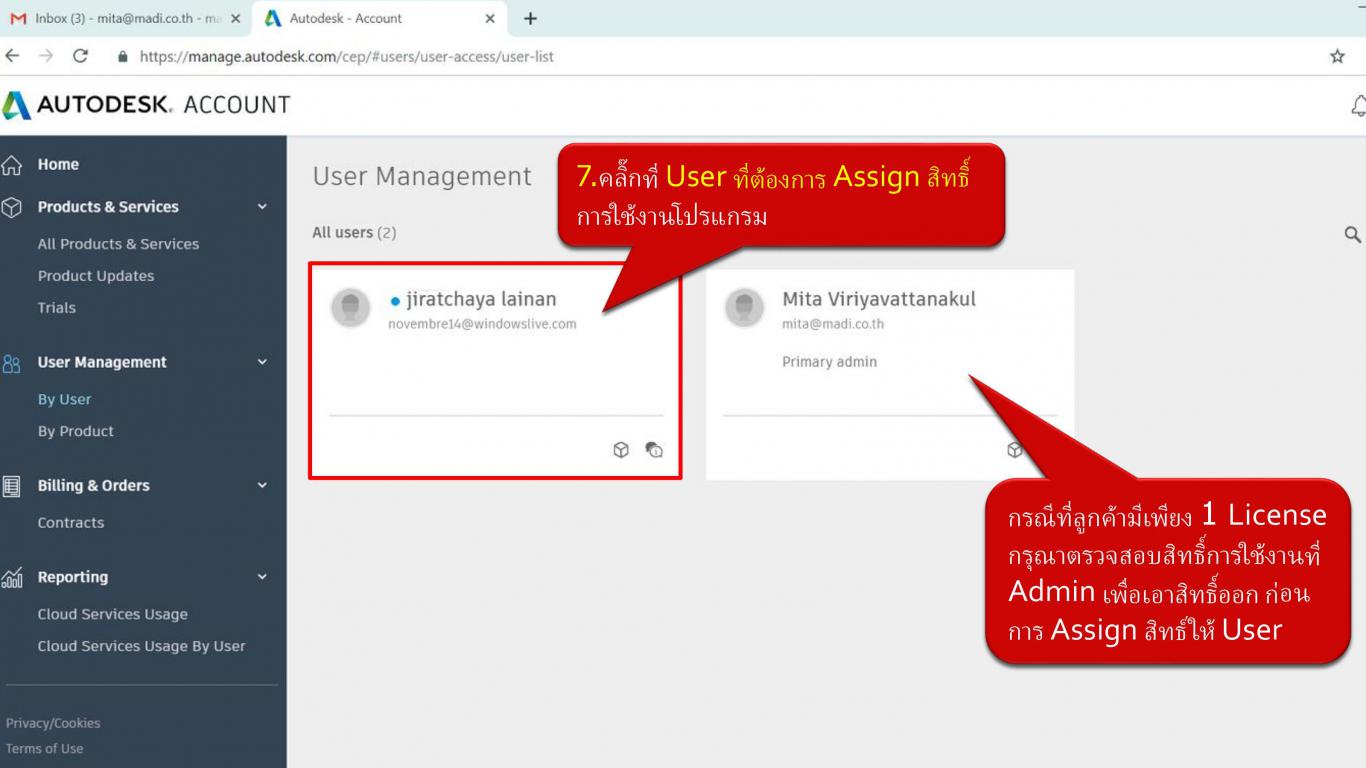Viewport: 1366px width, 768px height.
Task: Click the Home icon in the sidebar
Action: click(12, 165)
